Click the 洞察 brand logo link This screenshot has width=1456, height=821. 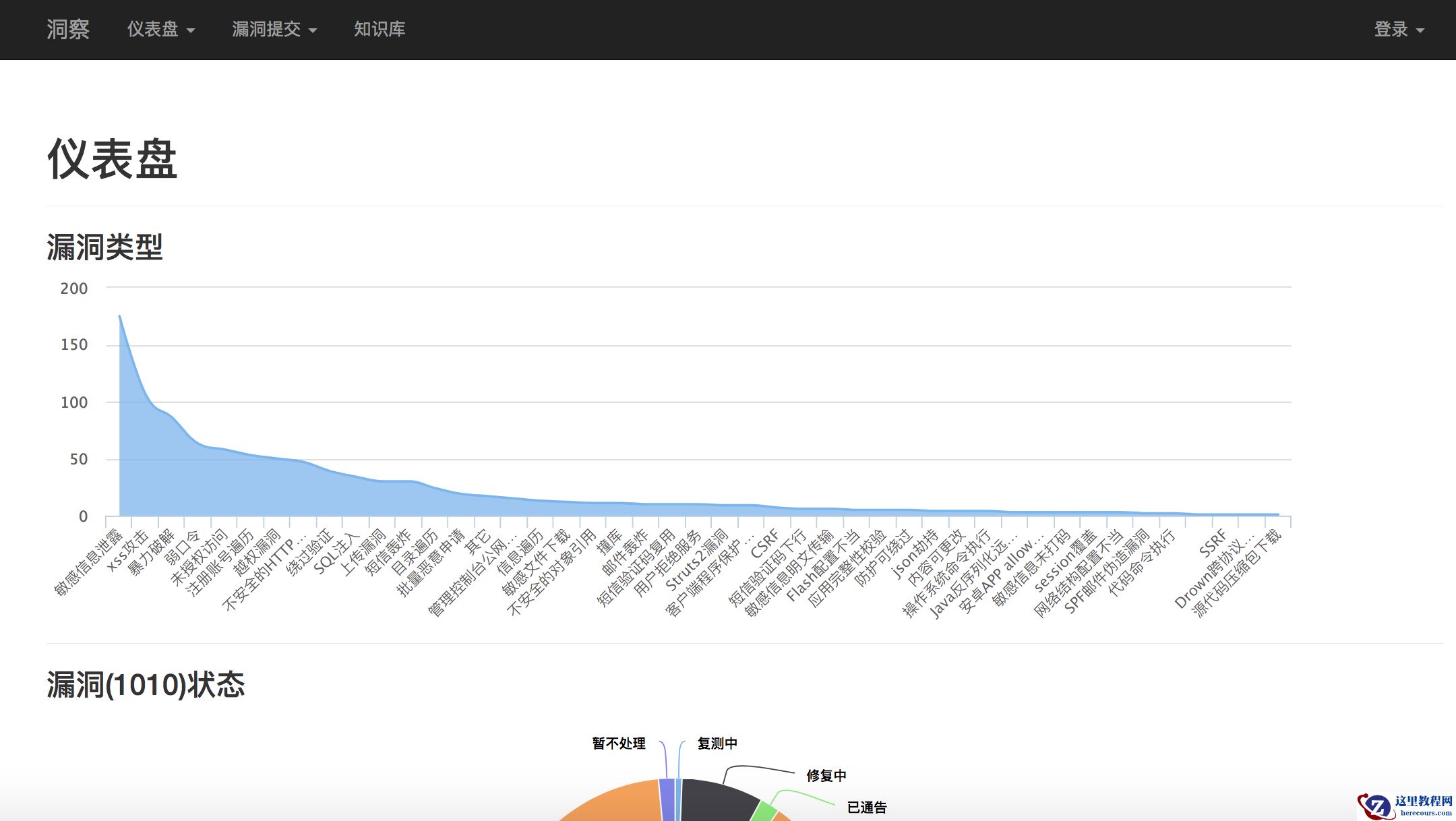point(67,29)
